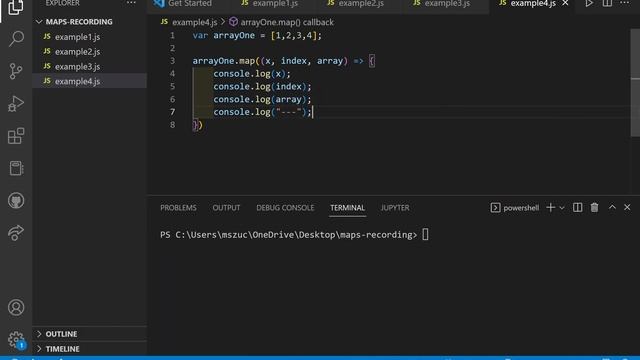Switch to the TERMINAL tab

(347, 208)
